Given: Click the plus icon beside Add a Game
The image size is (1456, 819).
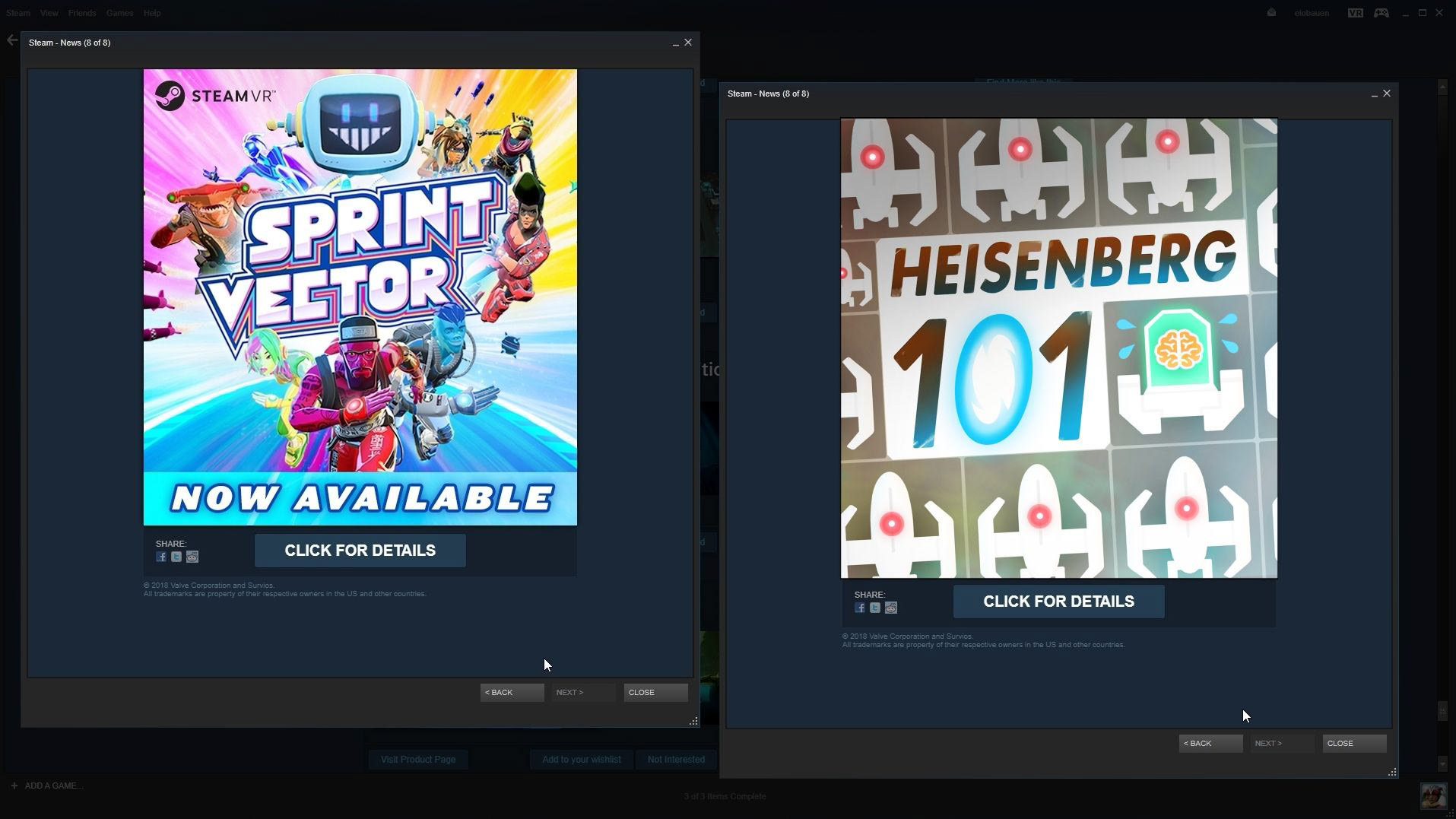Looking at the screenshot, I should [14, 786].
